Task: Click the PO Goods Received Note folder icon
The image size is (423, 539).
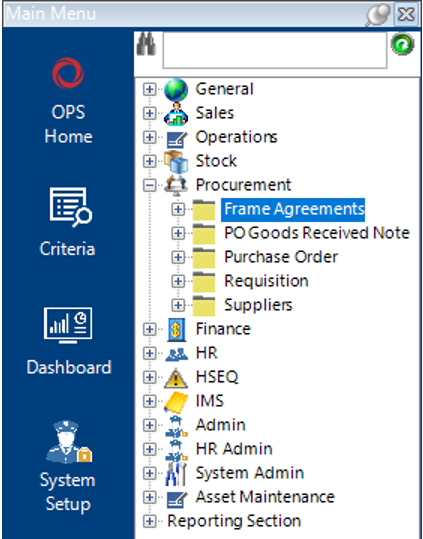Action: point(204,234)
